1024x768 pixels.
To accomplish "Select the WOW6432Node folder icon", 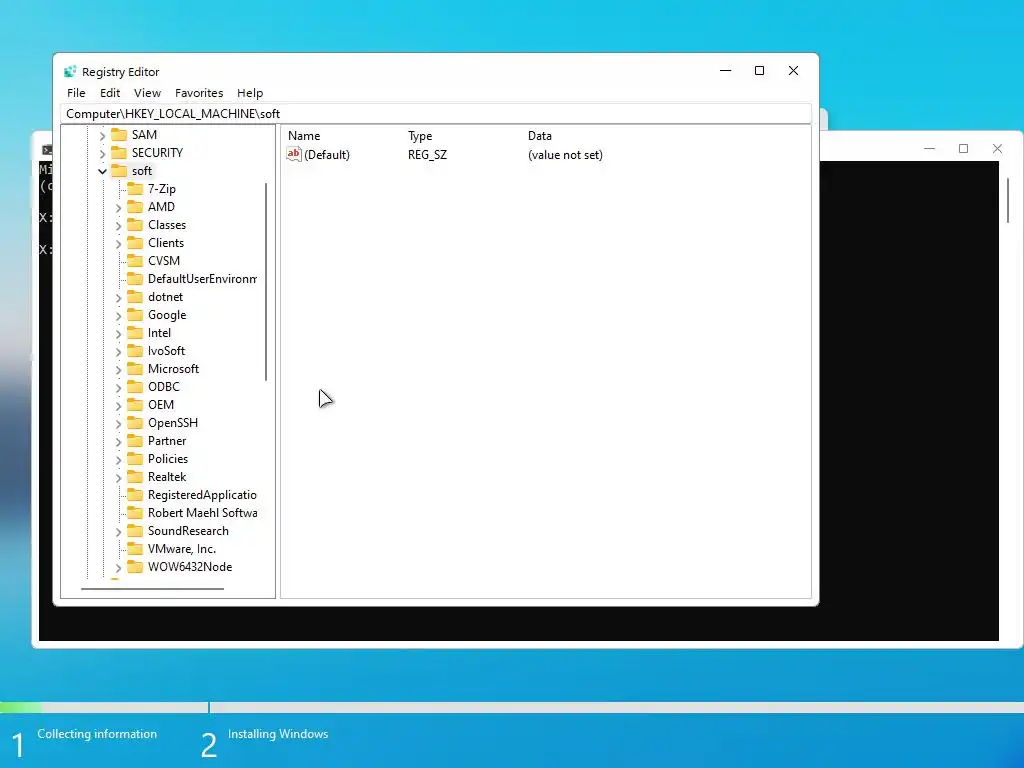I will click(x=135, y=567).
